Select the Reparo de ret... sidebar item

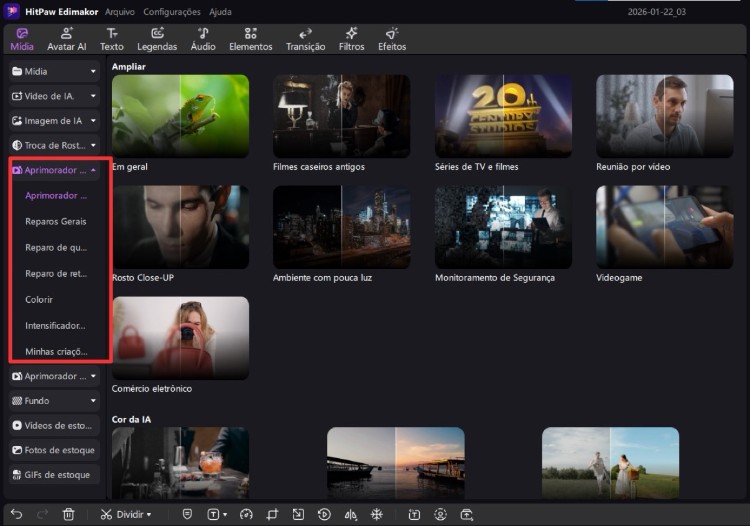(56, 274)
